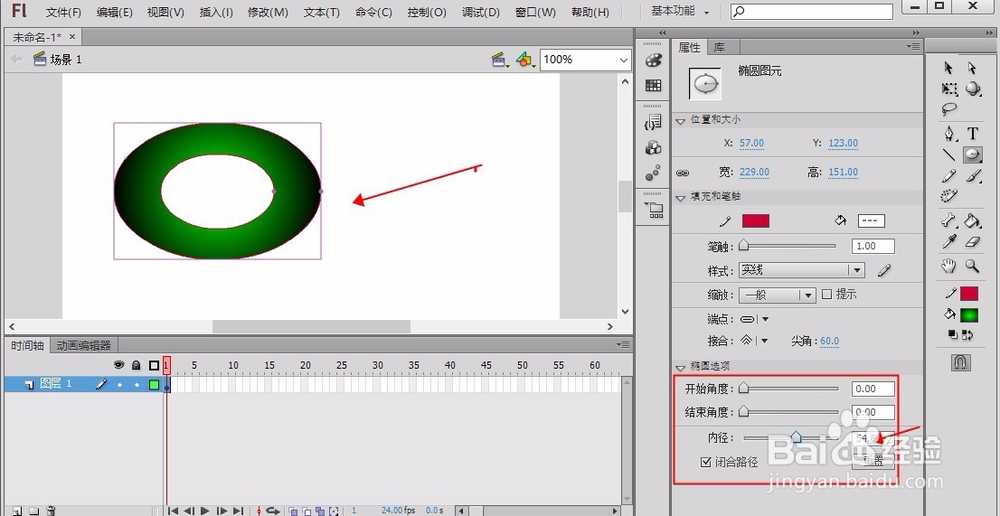This screenshot has height=516, width=1000.
Task: Choose the Brush tool
Action: tap(973, 175)
